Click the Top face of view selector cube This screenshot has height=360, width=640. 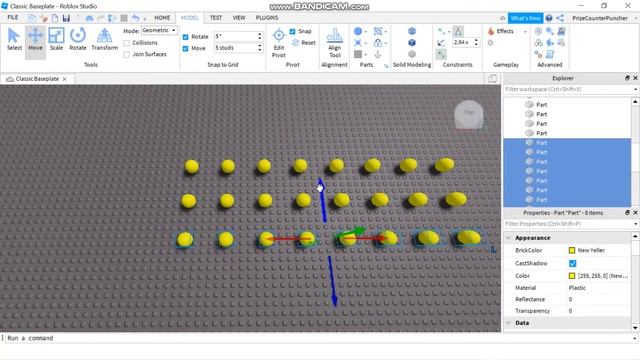point(469,113)
